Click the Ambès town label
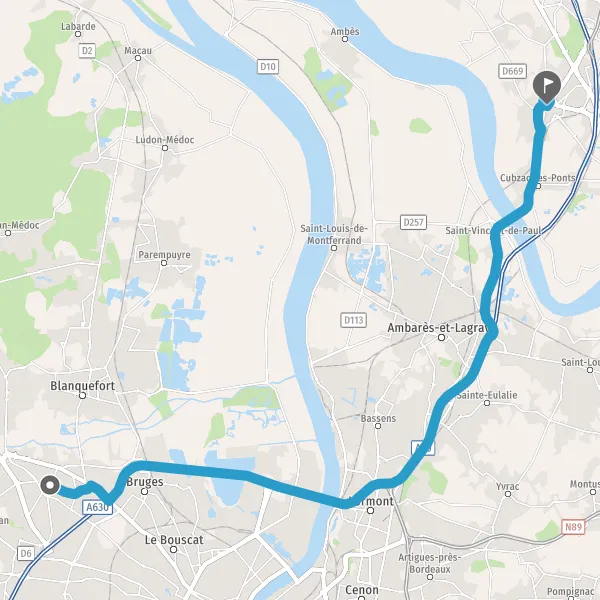Screen dimensions: 600x600 click(x=345, y=31)
